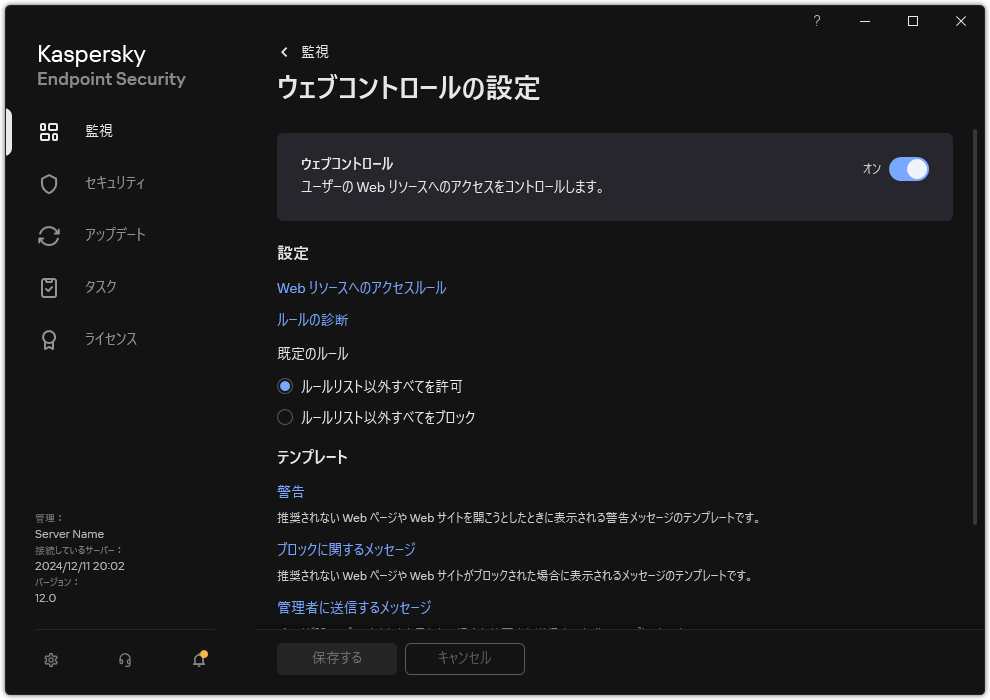Click the セキュリティ shield icon
The height and width of the screenshot is (700, 990).
coord(49,184)
